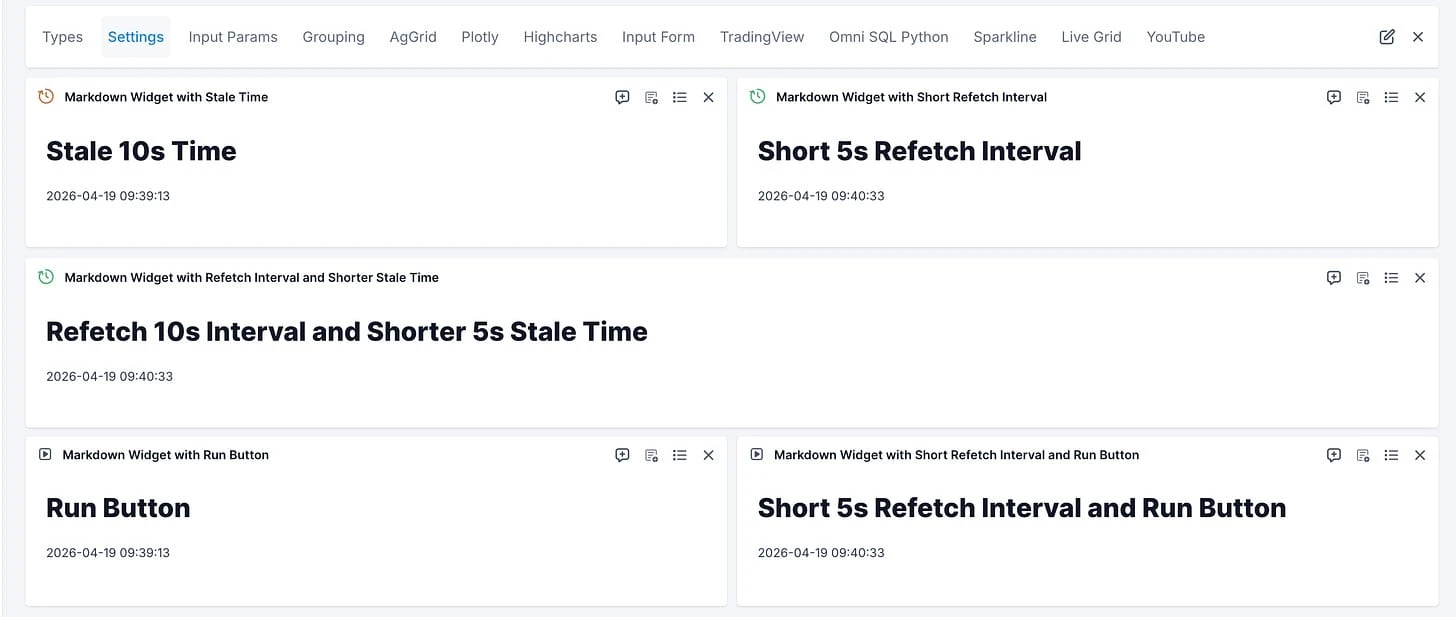Viewport: 1456px width, 617px height.
Task: Open the Highcharts tab
Action: pyautogui.click(x=560, y=36)
